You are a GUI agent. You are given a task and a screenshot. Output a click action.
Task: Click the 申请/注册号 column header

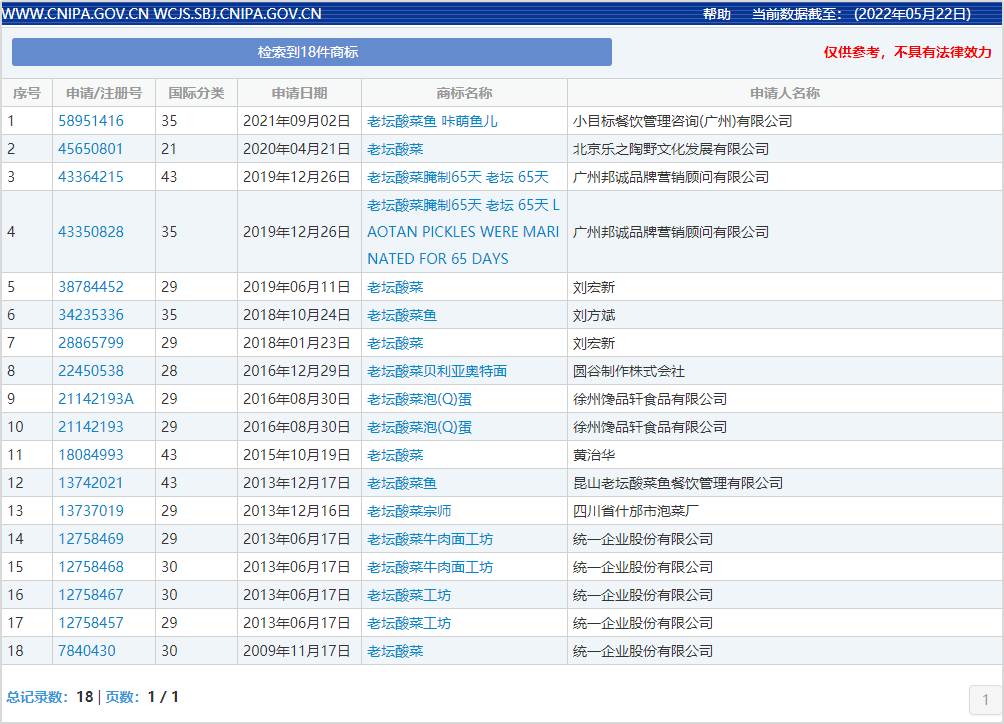[x=104, y=93]
